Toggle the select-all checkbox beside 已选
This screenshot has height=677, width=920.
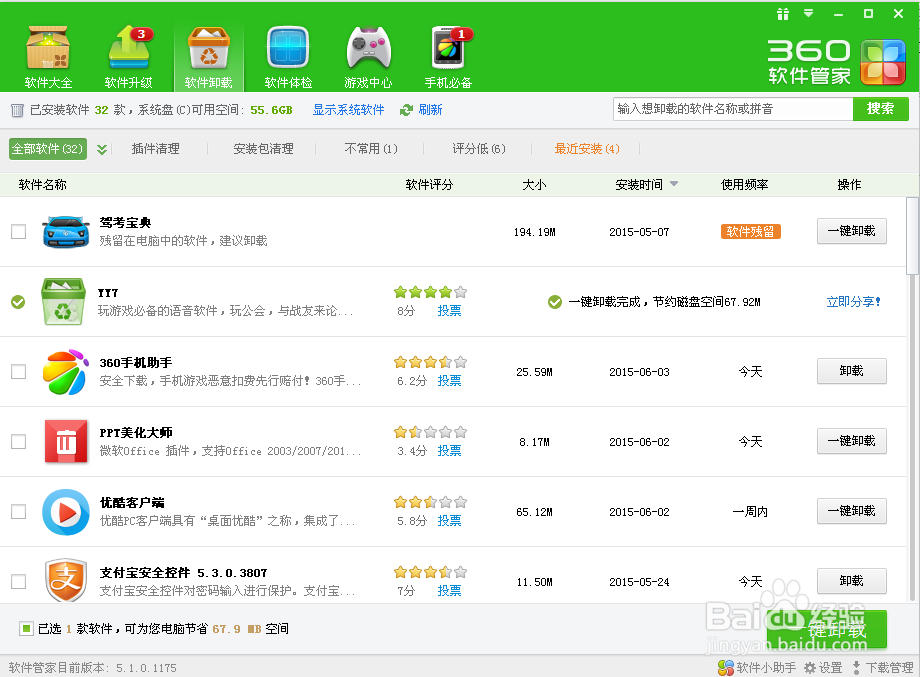[x=26, y=629]
